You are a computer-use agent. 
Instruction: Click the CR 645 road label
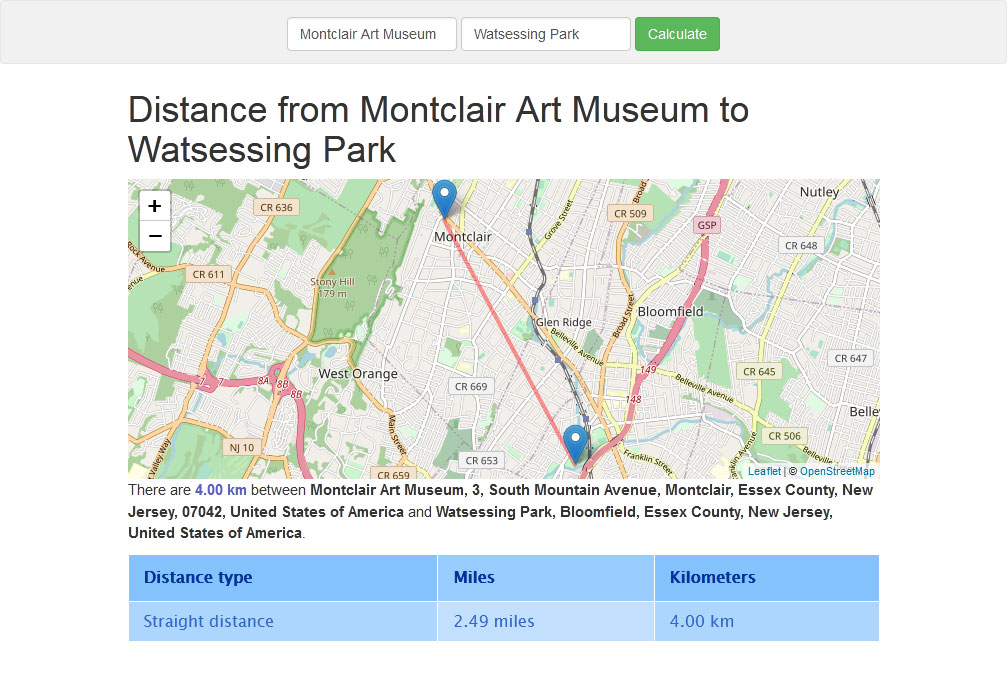coord(759,371)
